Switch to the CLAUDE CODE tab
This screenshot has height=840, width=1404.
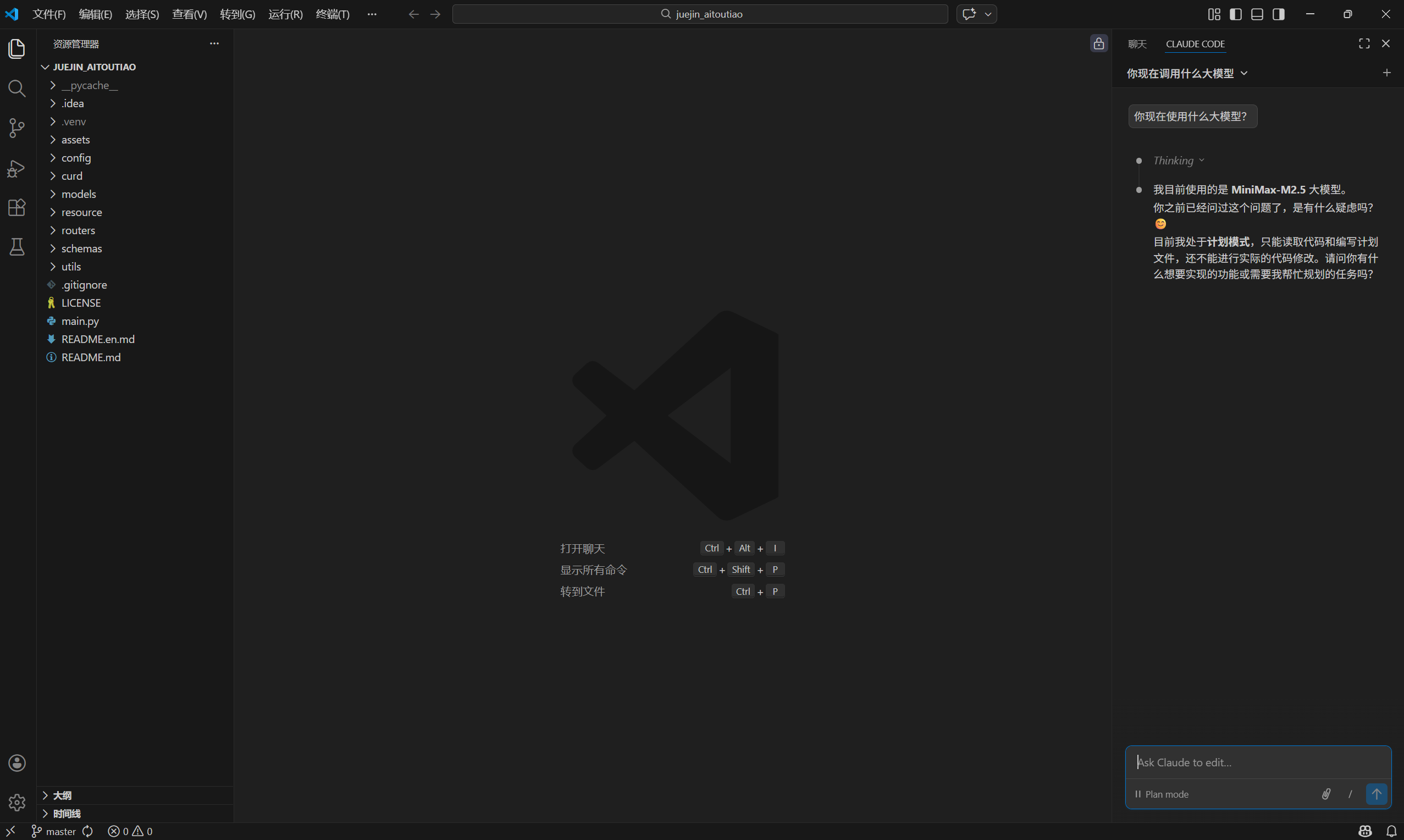click(1195, 43)
